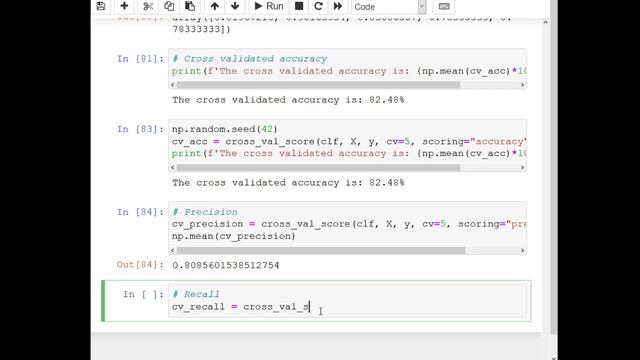Click the cv_acc assignment line in cell 83
The width and height of the screenshot is (640, 360).
point(349,142)
